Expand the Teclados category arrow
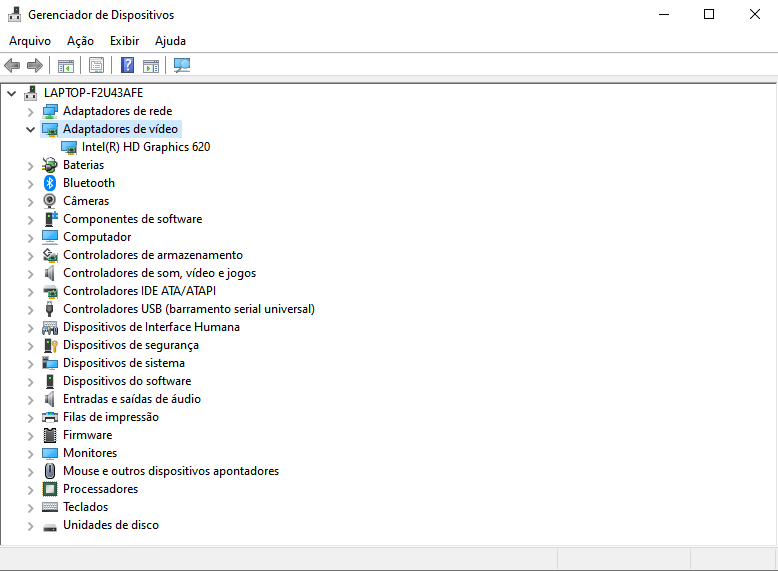Viewport: 778px width, 571px height. coord(31,508)
